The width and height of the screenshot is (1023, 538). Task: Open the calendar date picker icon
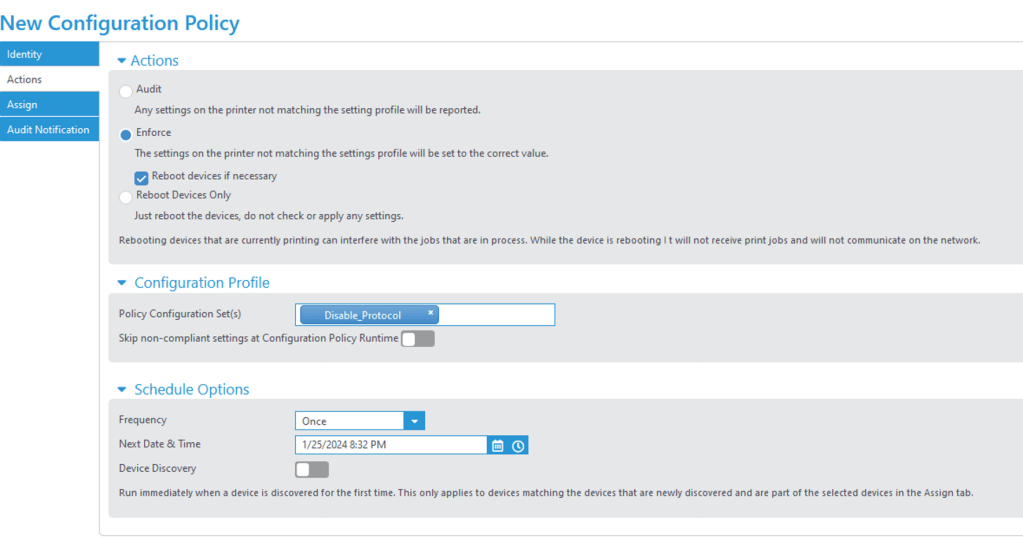498,446
